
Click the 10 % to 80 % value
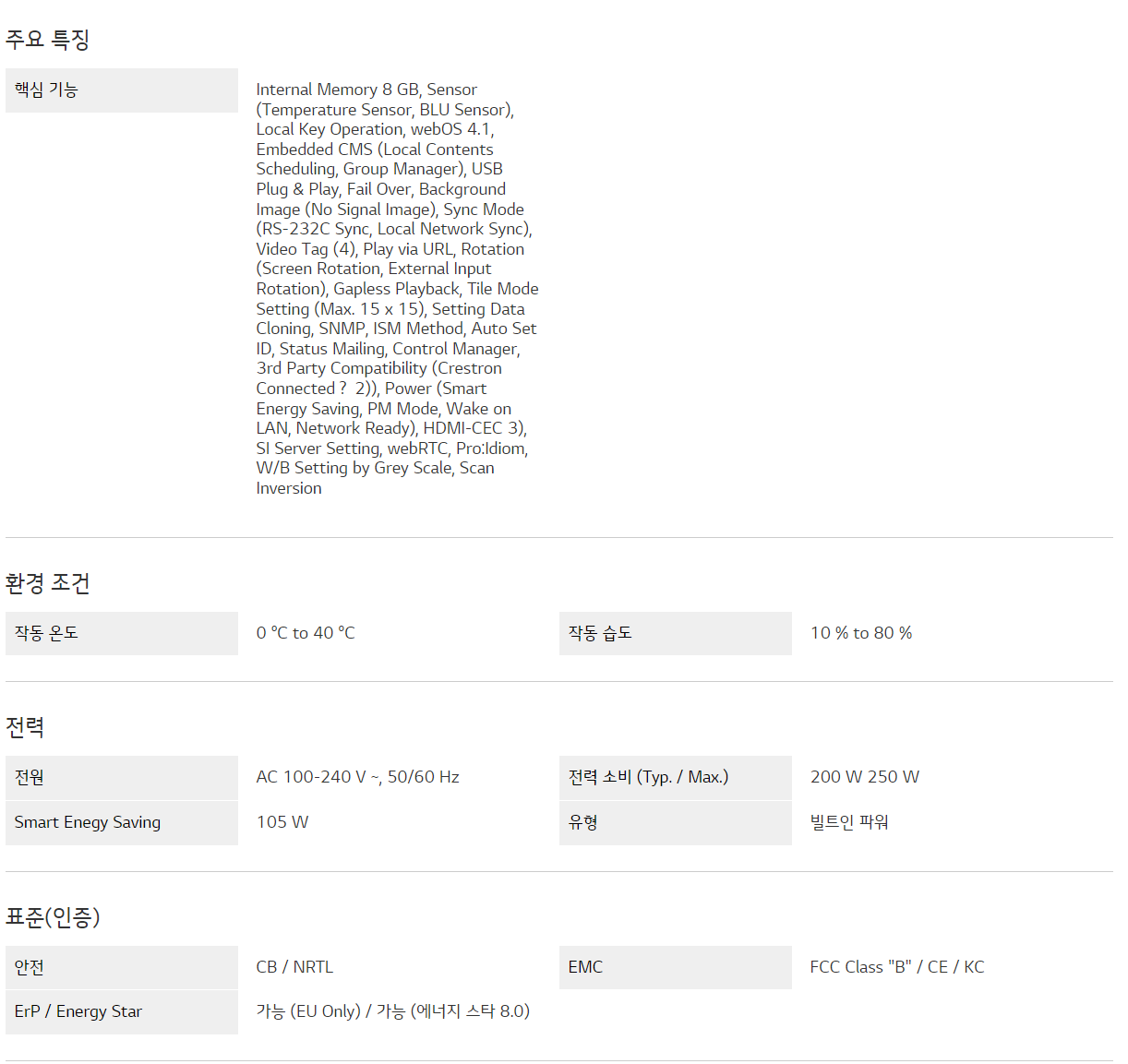[861, 633]
